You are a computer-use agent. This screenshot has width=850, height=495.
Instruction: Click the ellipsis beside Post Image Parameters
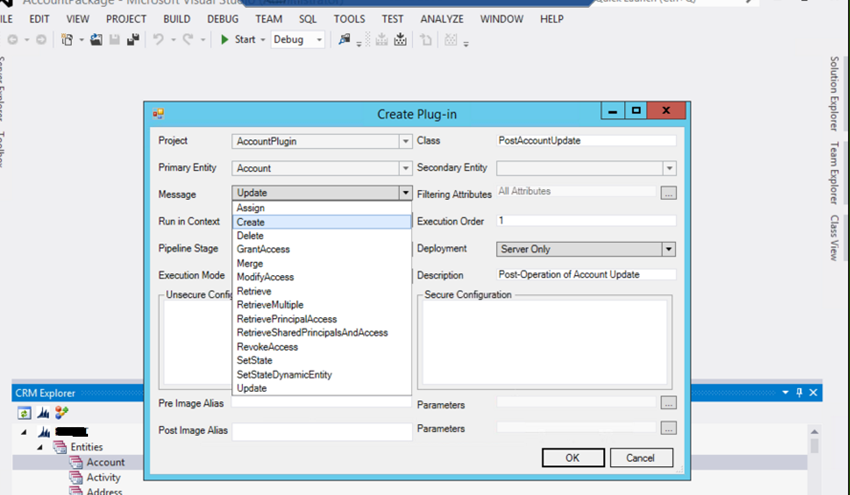[668, 428]
